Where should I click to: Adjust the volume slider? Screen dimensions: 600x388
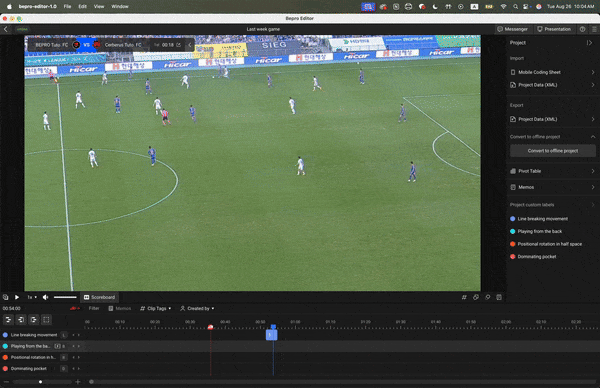pos(65,297)
